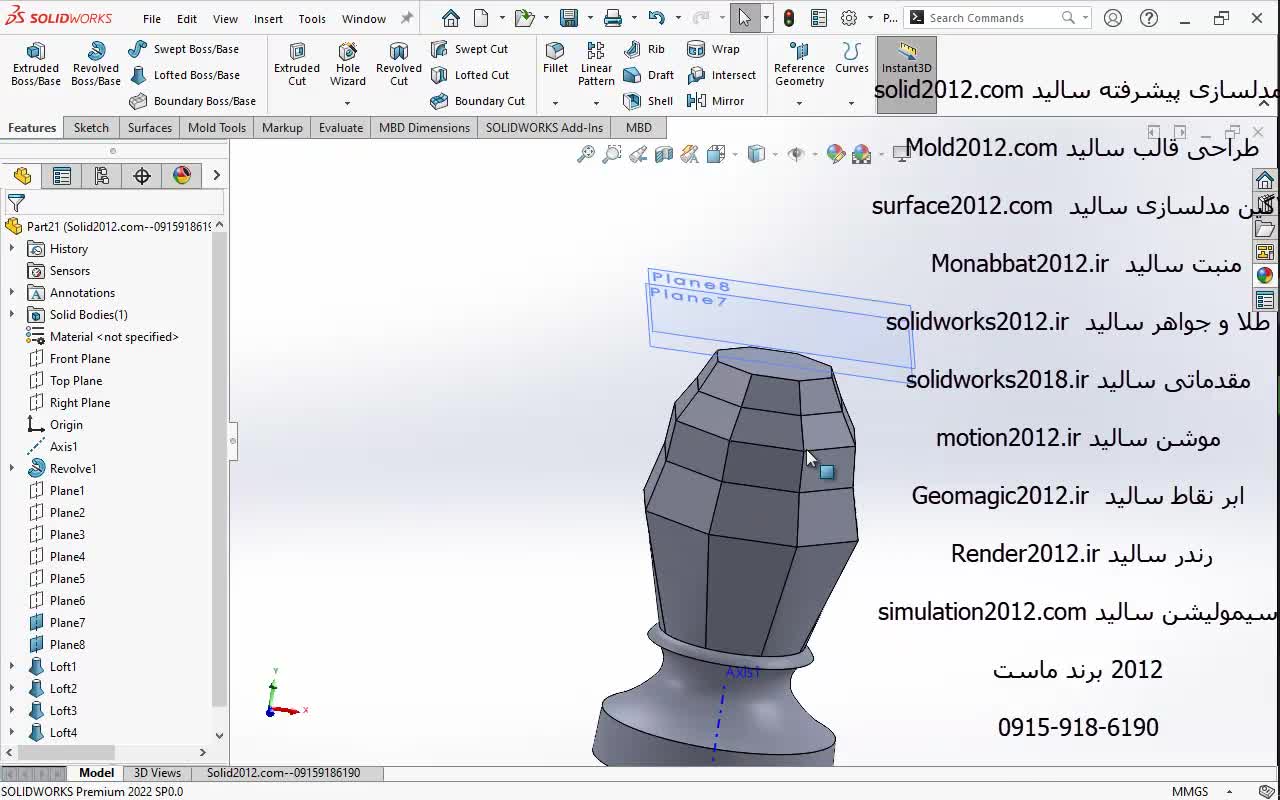Expand the Revolve1 feature node
The image size is (1280, 800).
point(12,469)
